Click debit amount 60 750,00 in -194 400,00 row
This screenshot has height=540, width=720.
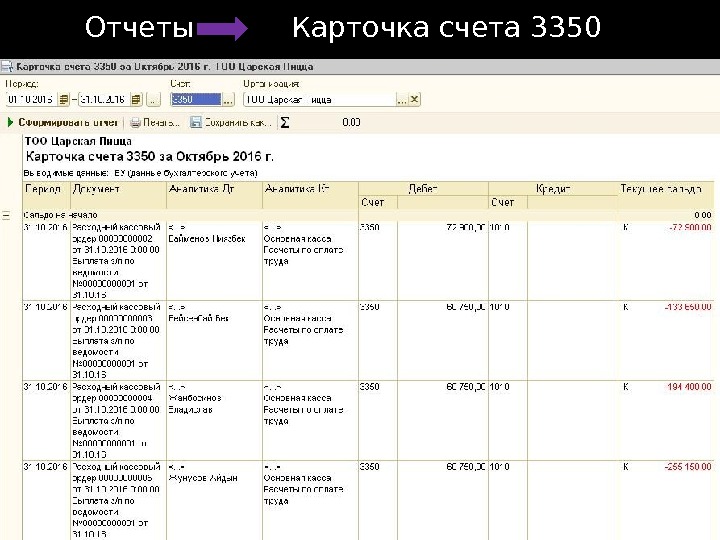click(x=465, y=387)
